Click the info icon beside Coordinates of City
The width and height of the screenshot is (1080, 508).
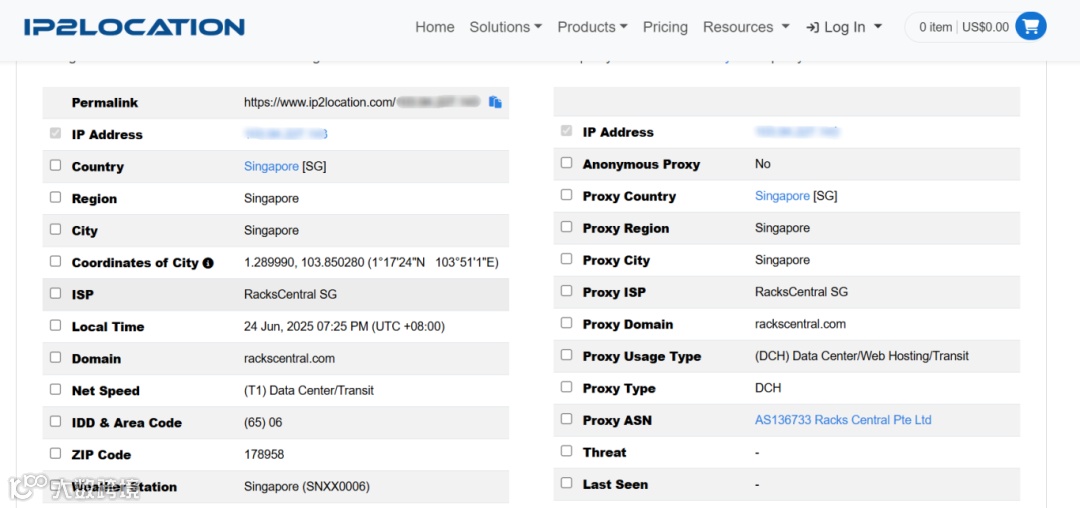click(x=208, y=263)
